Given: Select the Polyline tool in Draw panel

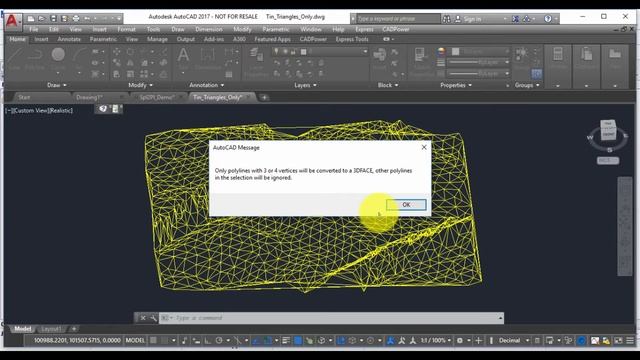Looking at the screenshot, I should [x=35, y=59].
